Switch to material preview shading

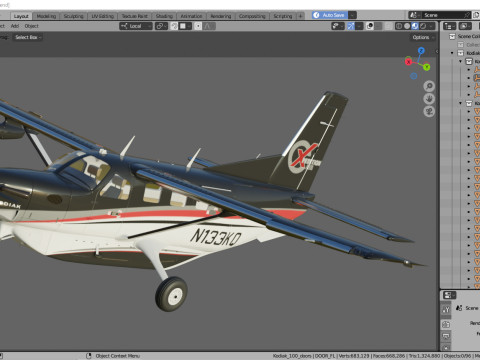pos(415,26)
